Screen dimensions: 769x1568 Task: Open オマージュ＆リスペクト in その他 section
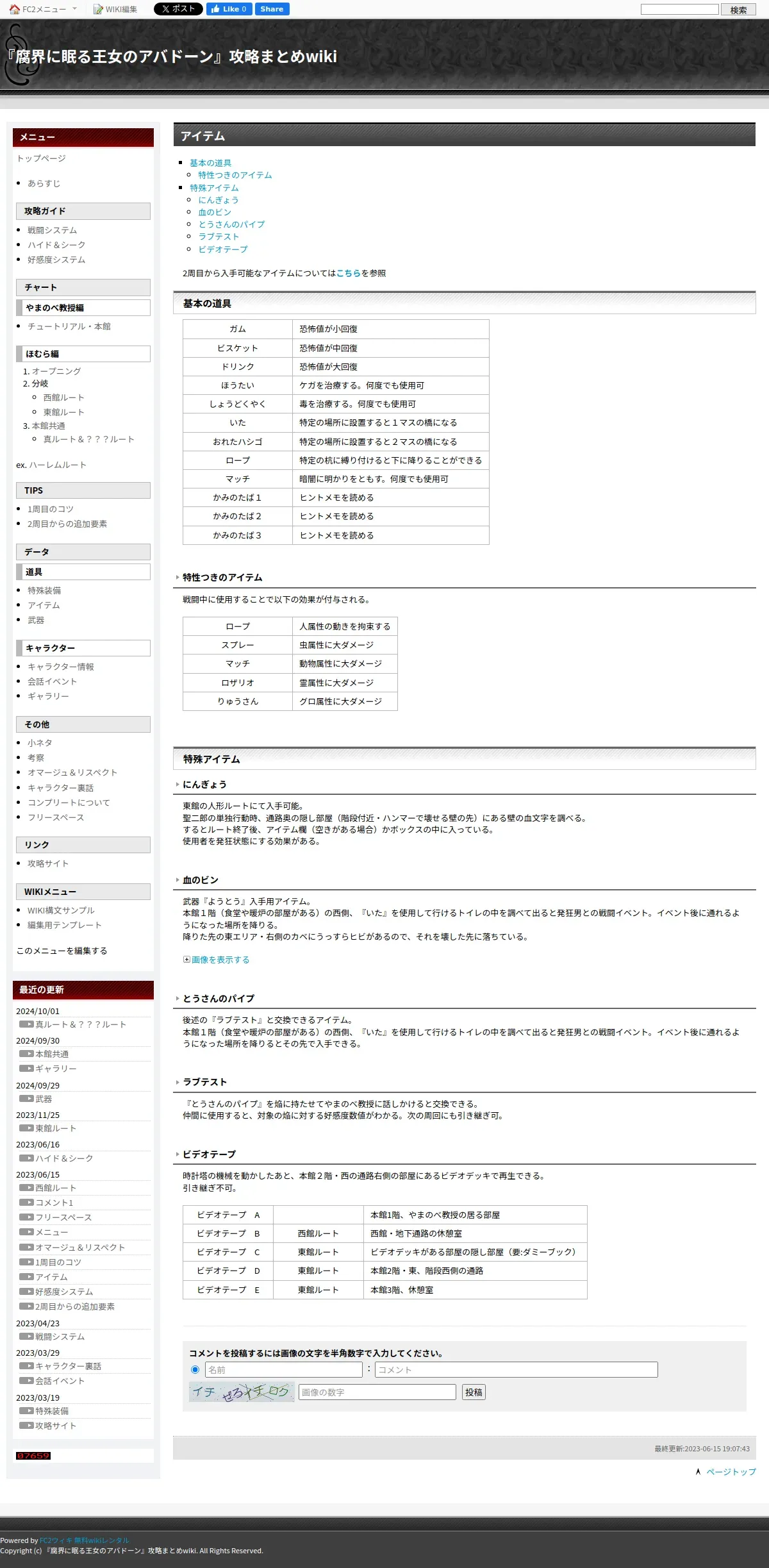pyautogui.click(x=72, y=772)
